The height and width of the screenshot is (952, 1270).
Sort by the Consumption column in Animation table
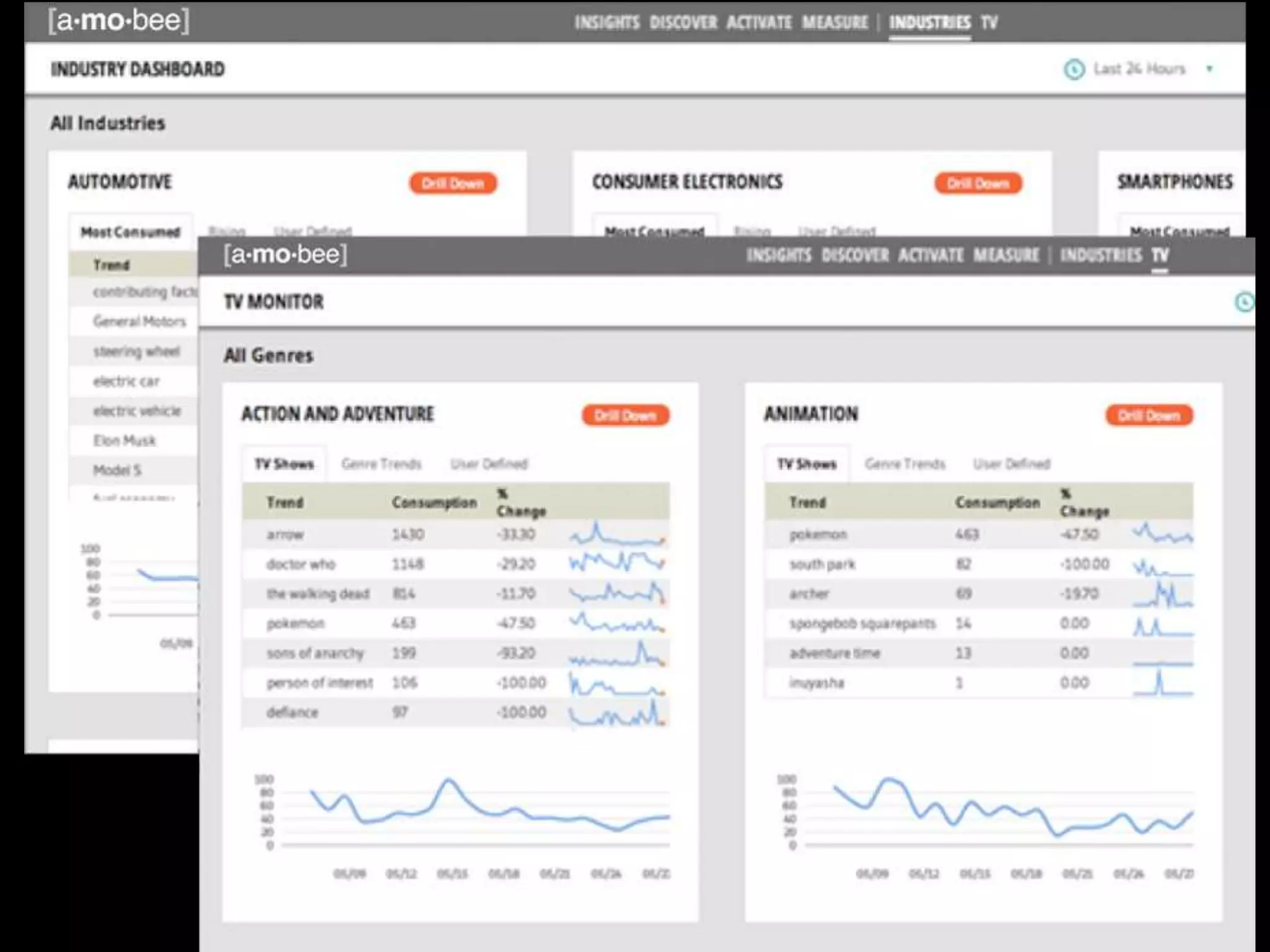point(997,502)
